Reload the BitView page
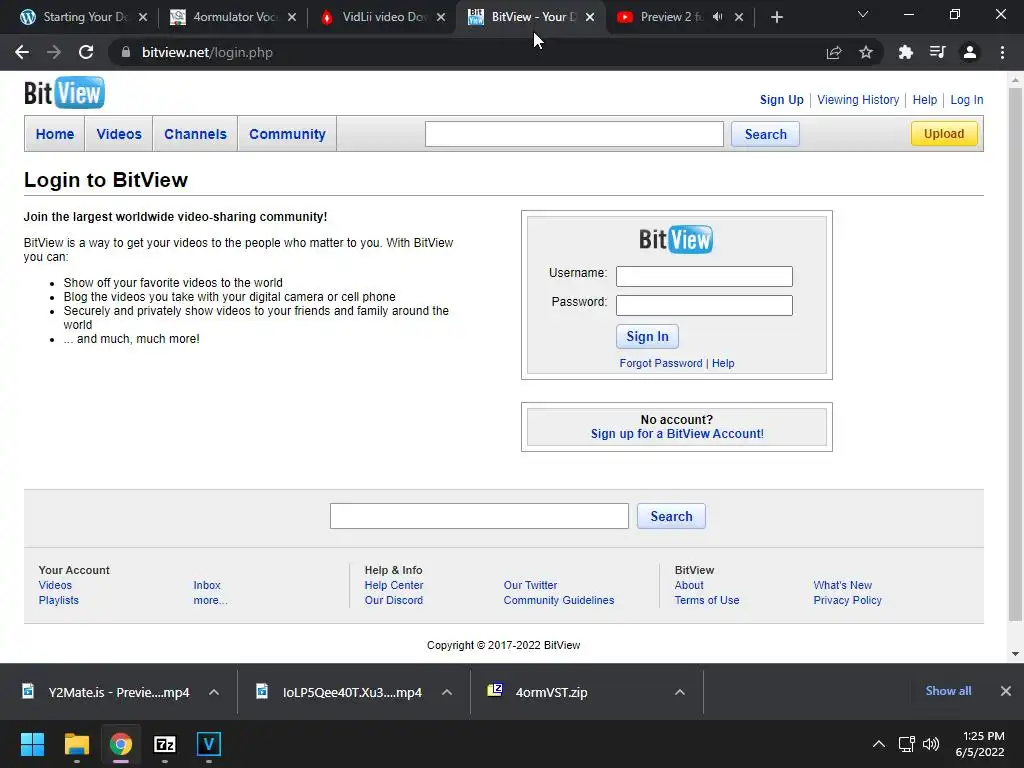 pos(86,52)
